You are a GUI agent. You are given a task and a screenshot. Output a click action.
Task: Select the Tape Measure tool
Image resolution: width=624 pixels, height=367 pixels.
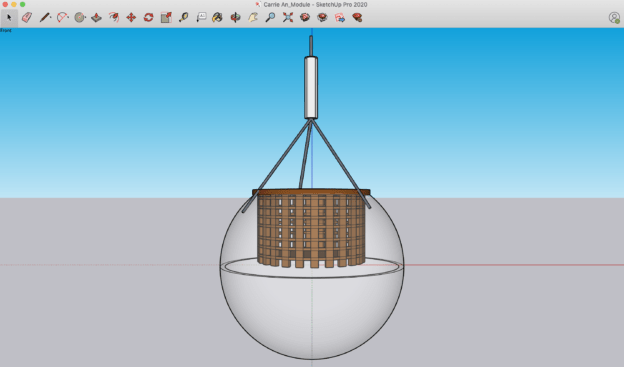pos(183,18)
